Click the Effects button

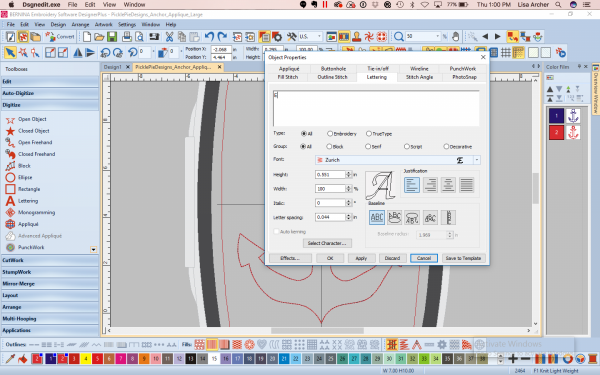coord(290,258)
